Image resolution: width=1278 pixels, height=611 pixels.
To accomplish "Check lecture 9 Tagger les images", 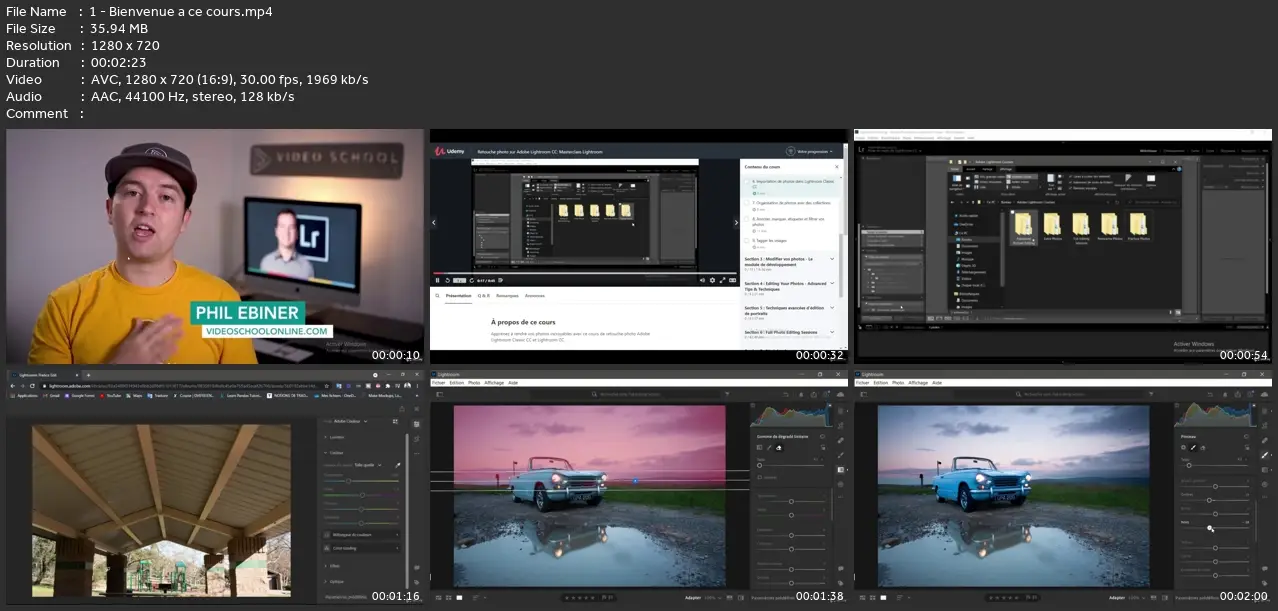I will point(748,240).
